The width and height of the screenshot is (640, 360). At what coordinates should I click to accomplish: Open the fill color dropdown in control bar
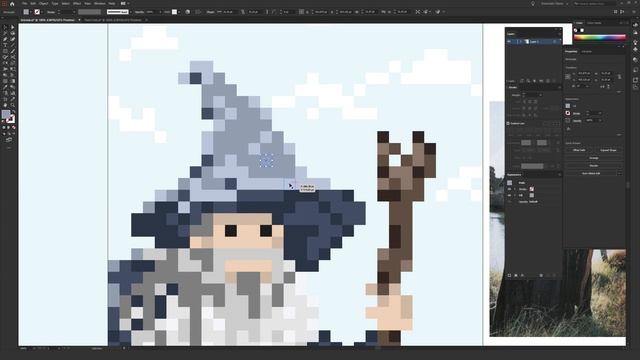click(x=31, y=12)
